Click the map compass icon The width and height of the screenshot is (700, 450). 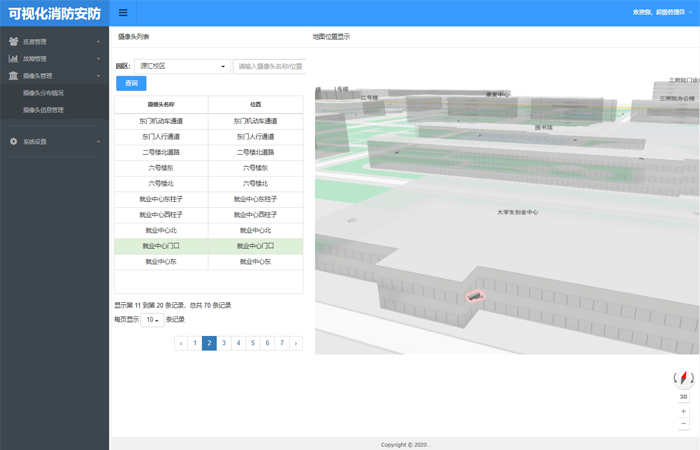point(684,378)
